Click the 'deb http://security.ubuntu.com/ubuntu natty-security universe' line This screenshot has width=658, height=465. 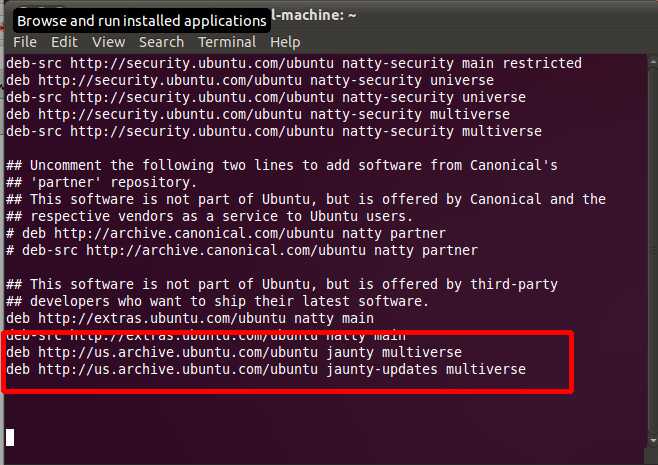pos(250,80)
